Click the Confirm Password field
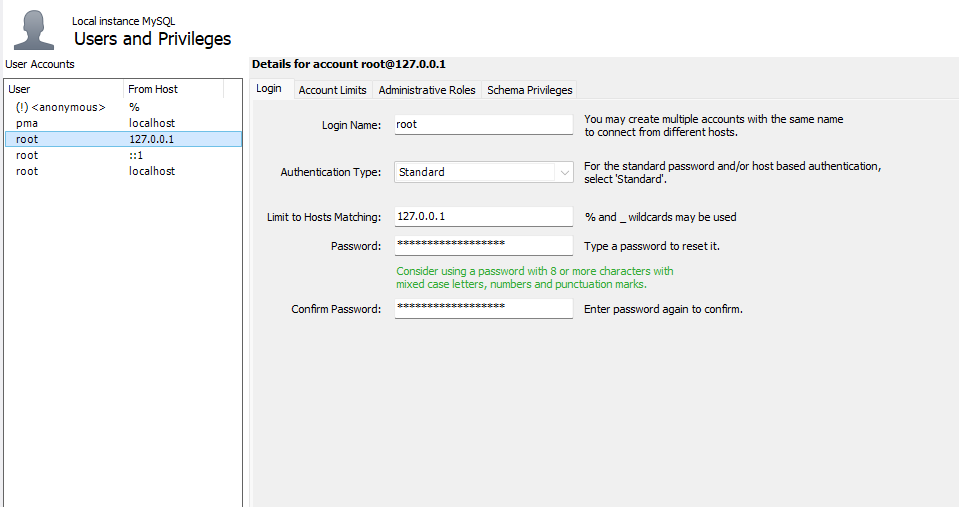 [483, 309]
